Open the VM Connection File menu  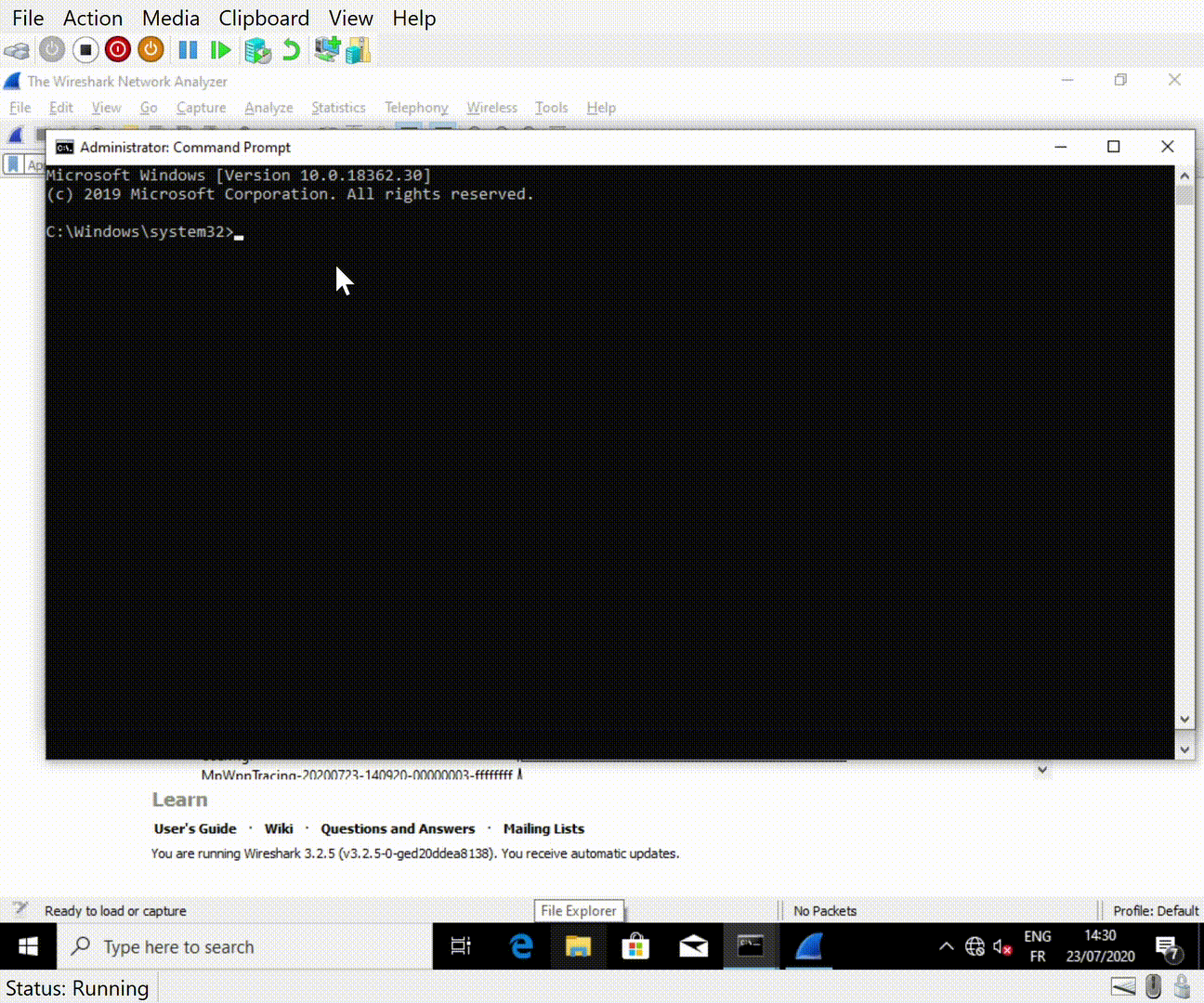point(28,19)
